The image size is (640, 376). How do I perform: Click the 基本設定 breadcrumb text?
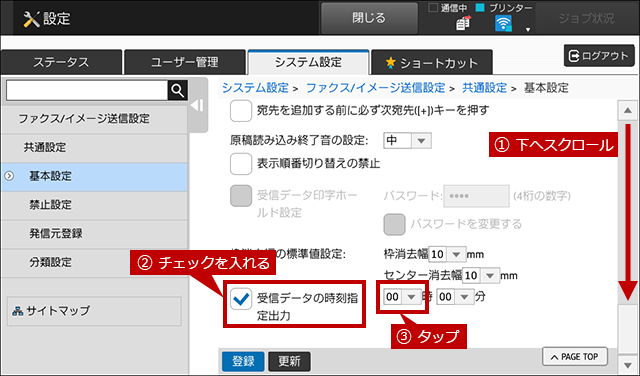[546, 88]
